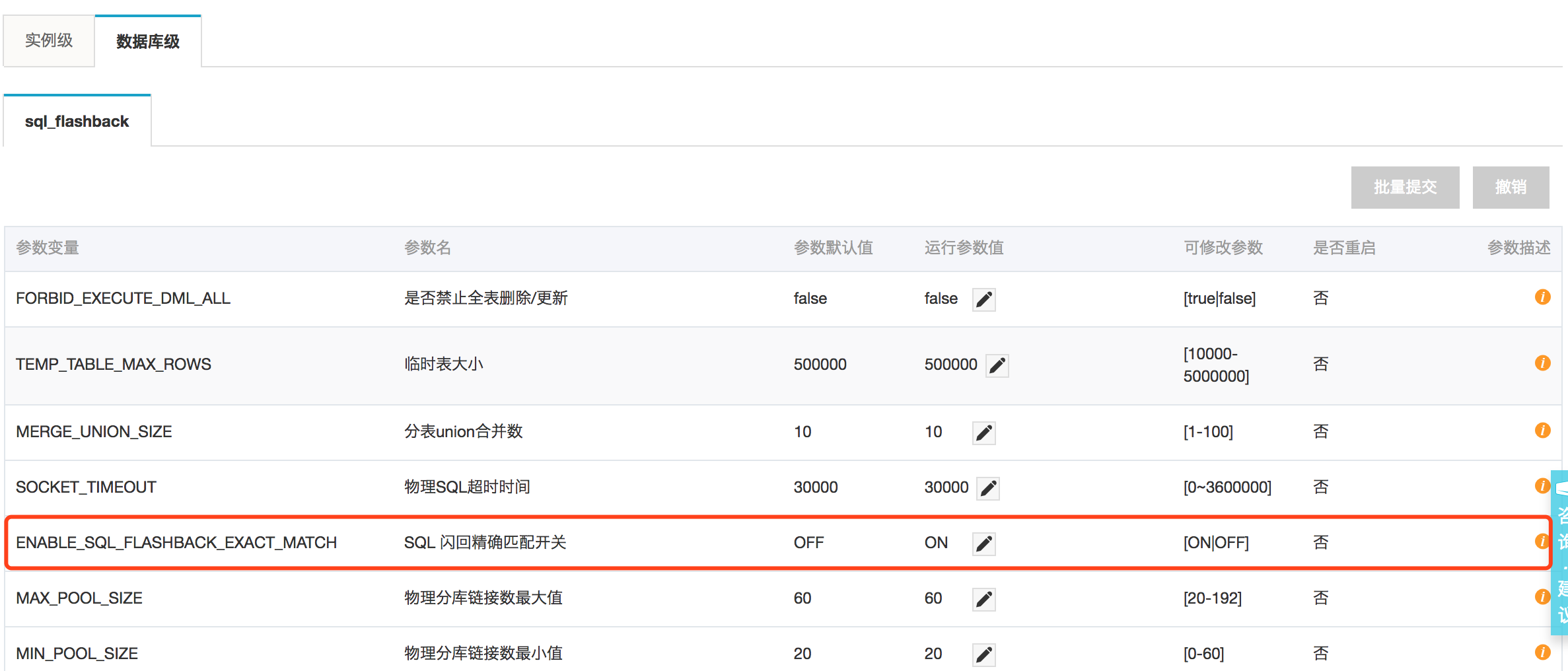1568x671 pixels.
Task: Select the SOCKET_TIMEOUT variable name
Action: [x=86, y=487]
